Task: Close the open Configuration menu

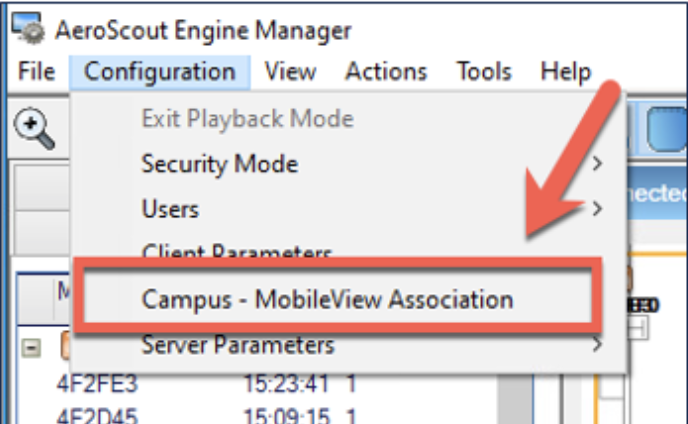Action: point(159,72)
